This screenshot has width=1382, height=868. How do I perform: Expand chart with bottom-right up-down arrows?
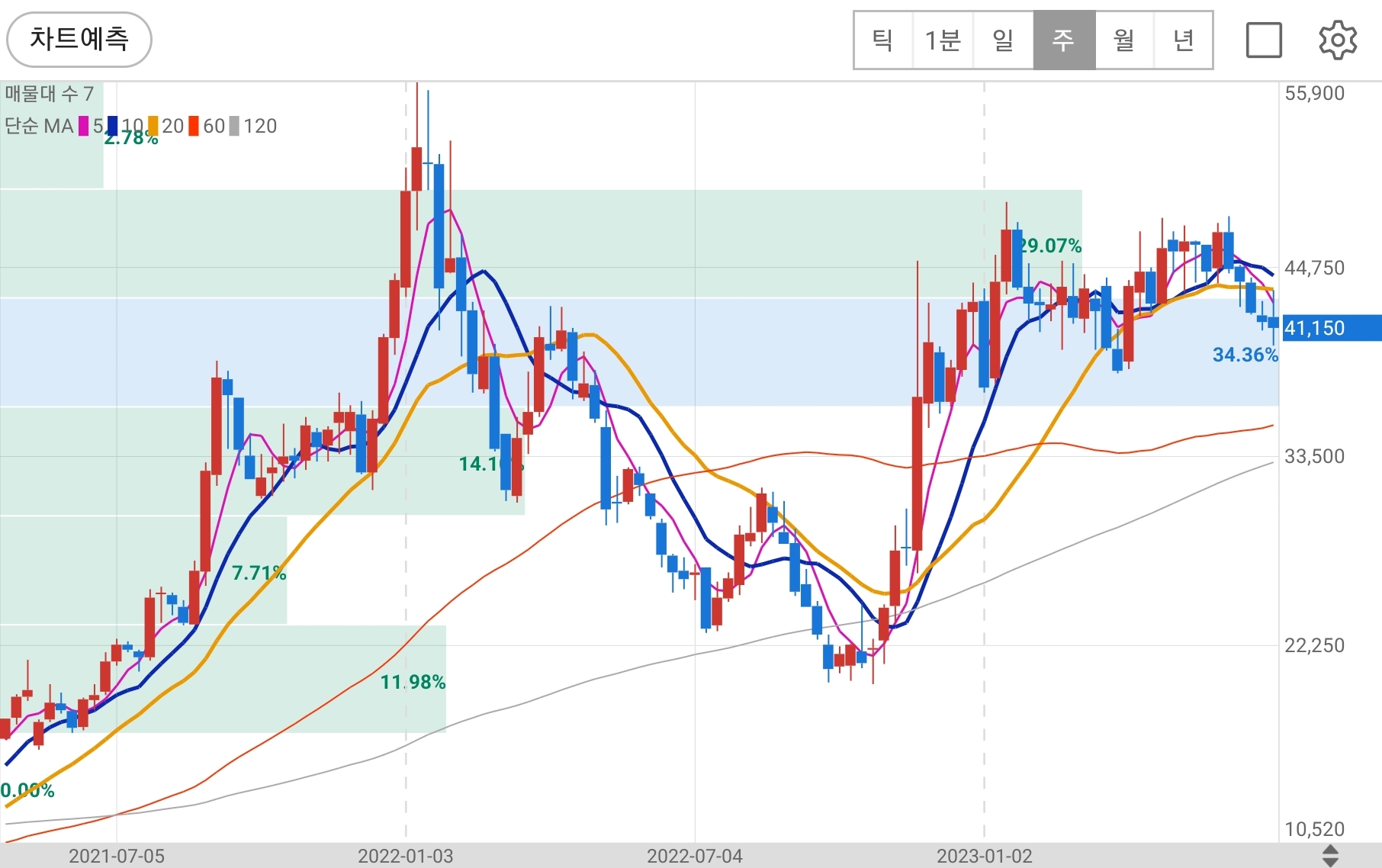(x=1330, y=856)
